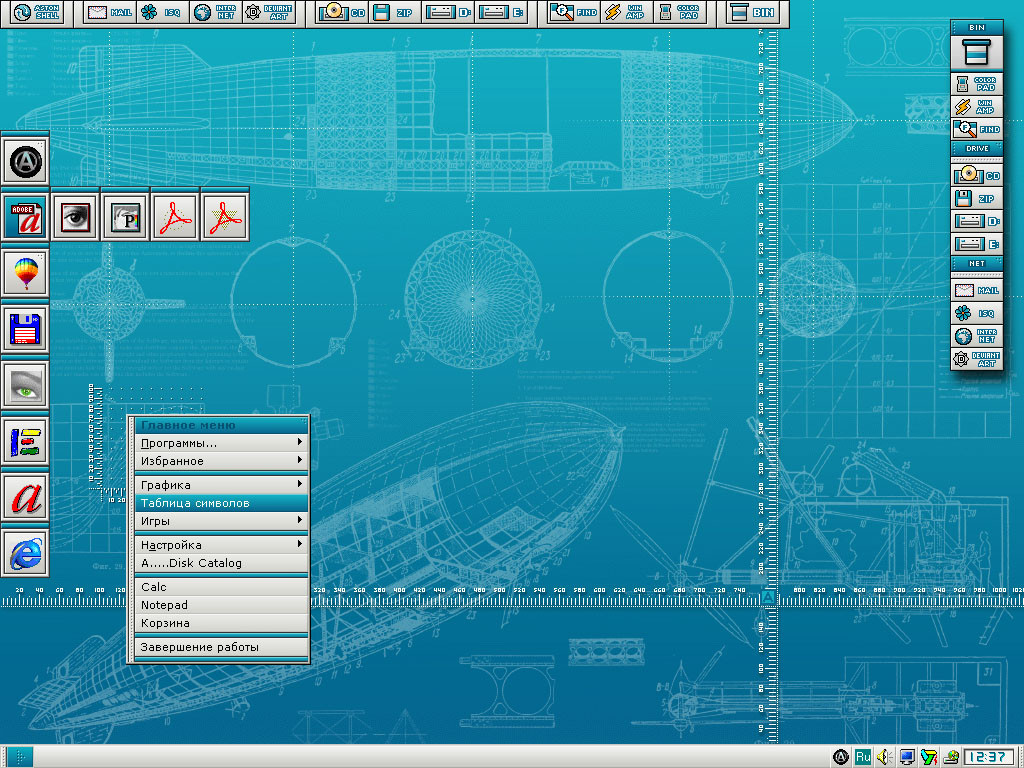Image resolution: width=1024 pixels, height=768 pixels.
Task: Click the volume speaker icon in system tray
Action: (884, 756)
